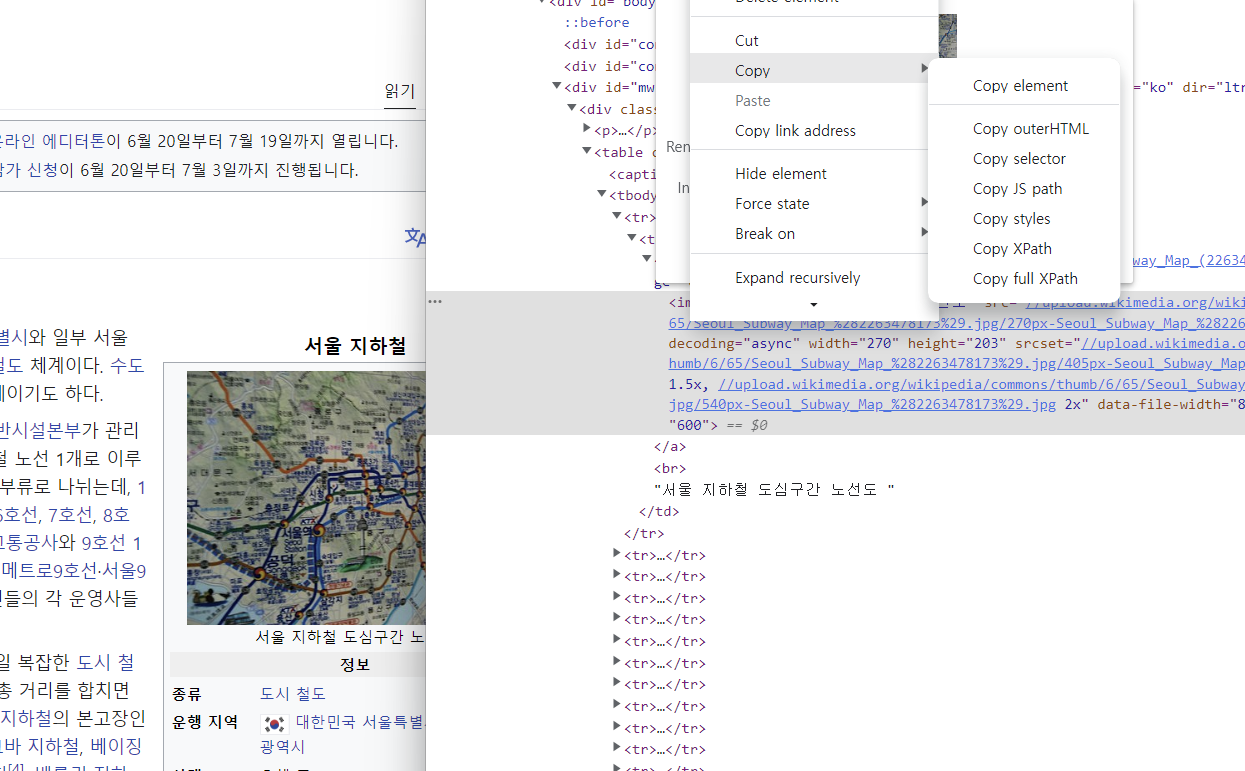Image resolution: width=1245 pixels, height=771 pixels.
Task: Open the 베이징 link
Action: click(x=116, y=746)
